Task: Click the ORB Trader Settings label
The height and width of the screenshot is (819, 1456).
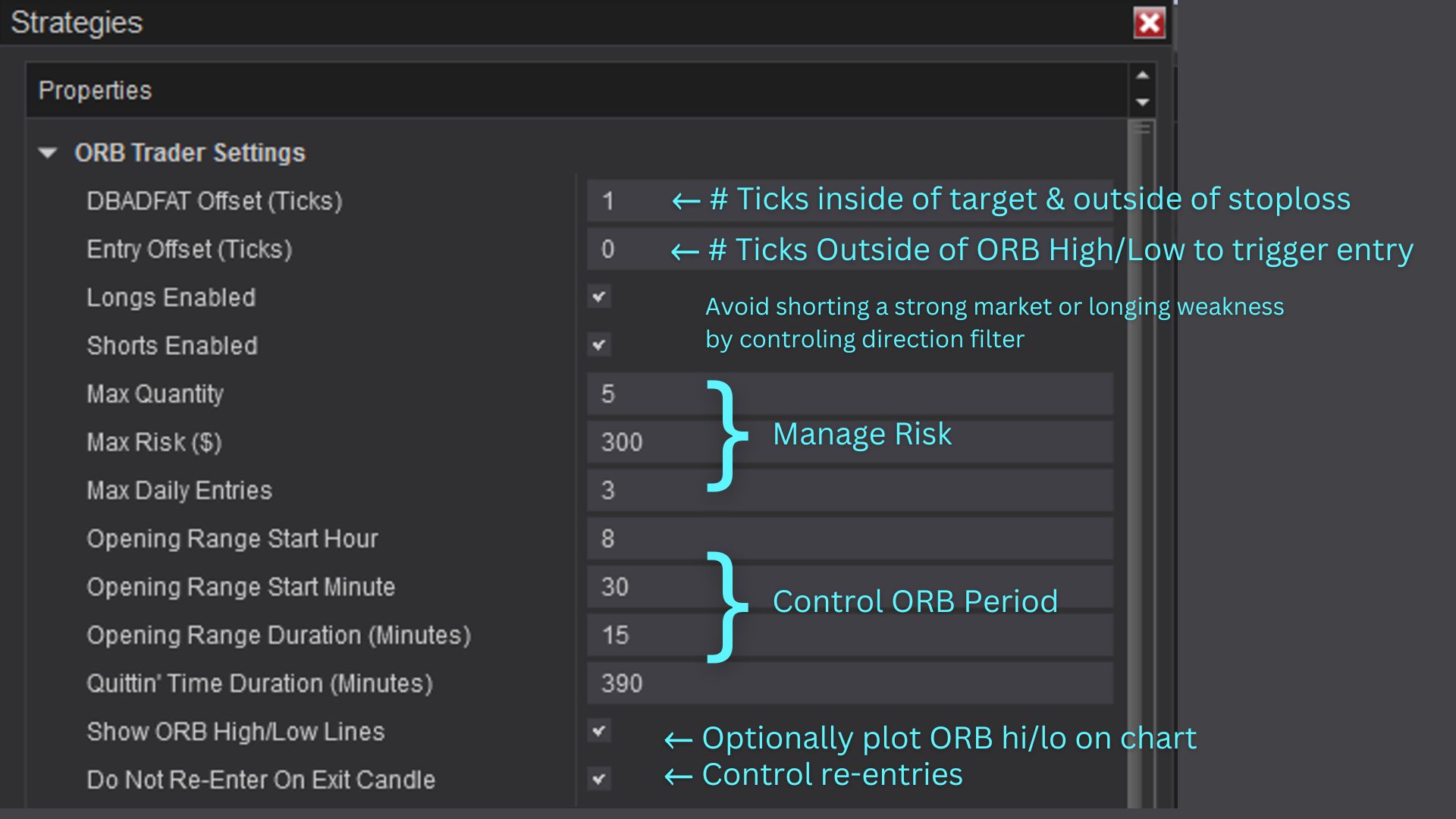Action: (190, 153)
